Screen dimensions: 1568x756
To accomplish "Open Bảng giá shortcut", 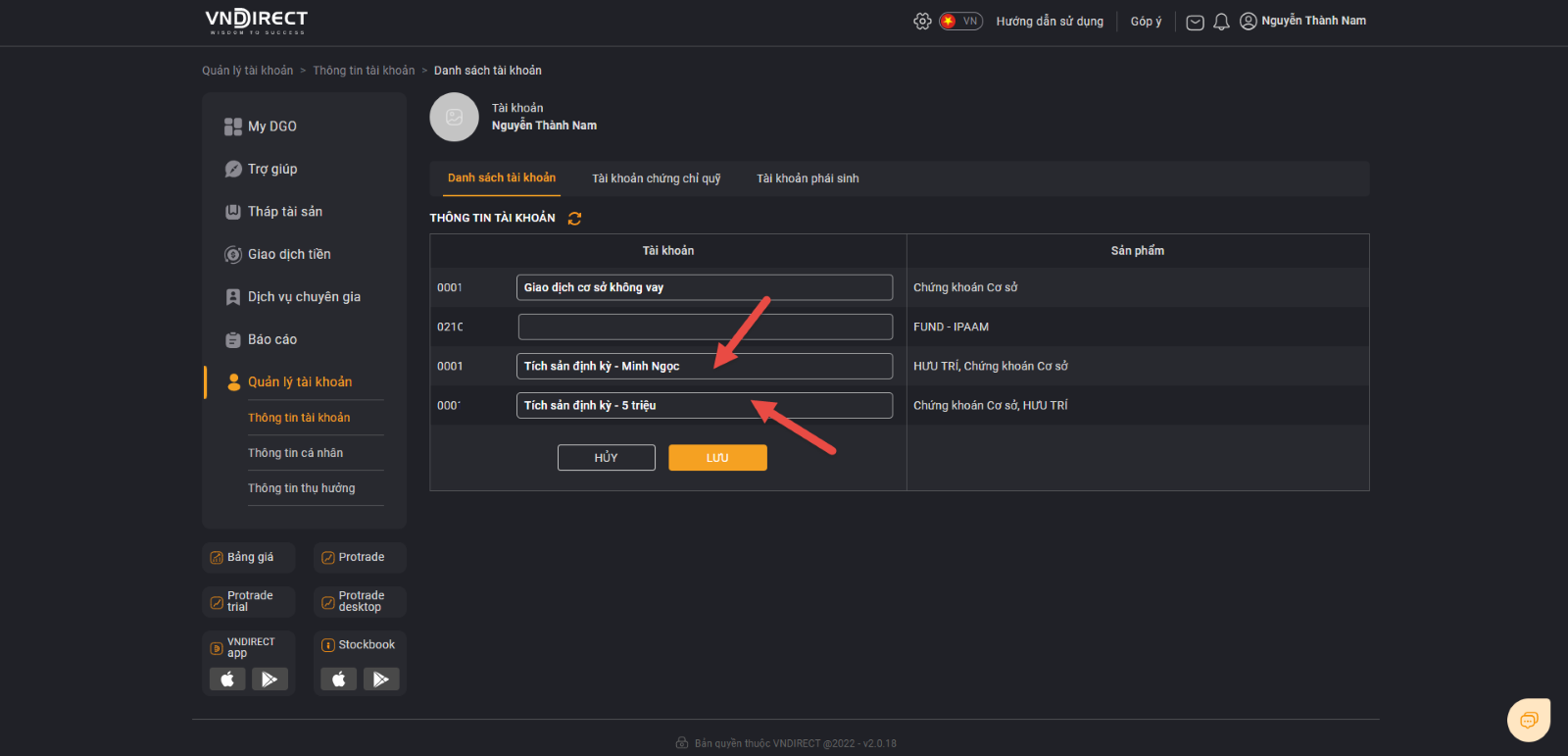I will point(249,557).
